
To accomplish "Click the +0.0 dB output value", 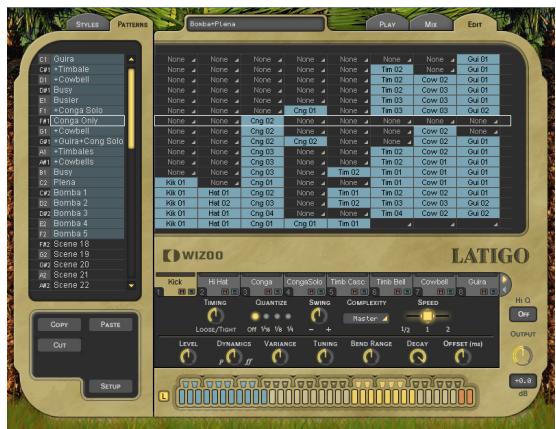I will (523, 381).
